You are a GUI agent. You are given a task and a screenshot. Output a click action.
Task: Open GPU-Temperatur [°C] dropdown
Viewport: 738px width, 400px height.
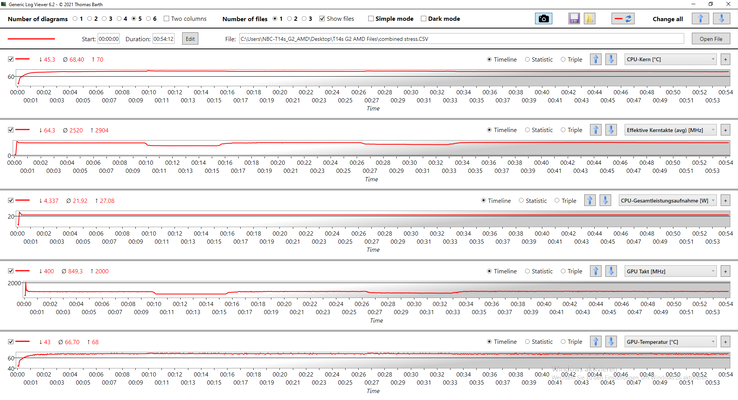coord(671,342)
